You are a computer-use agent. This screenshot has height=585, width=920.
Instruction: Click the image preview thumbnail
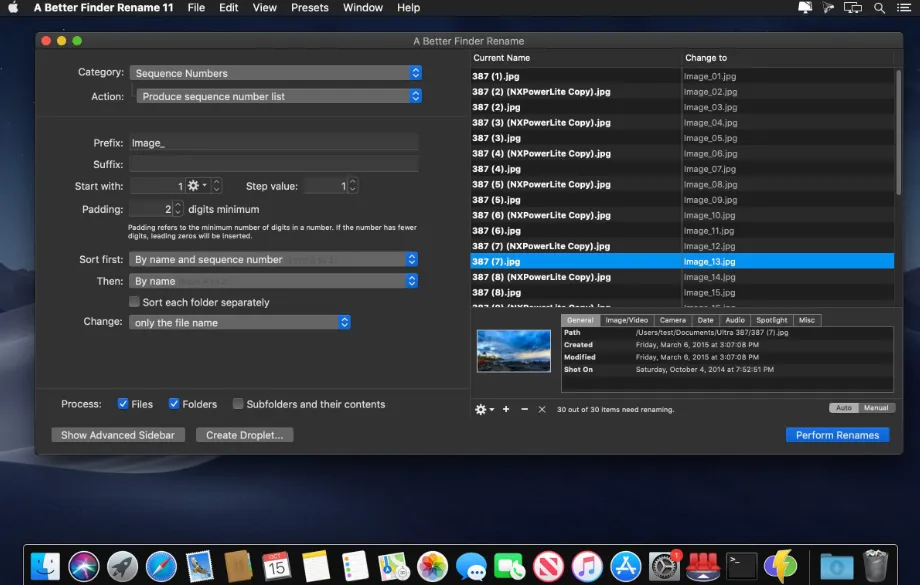pyautogui.click(x=513, y=351)
